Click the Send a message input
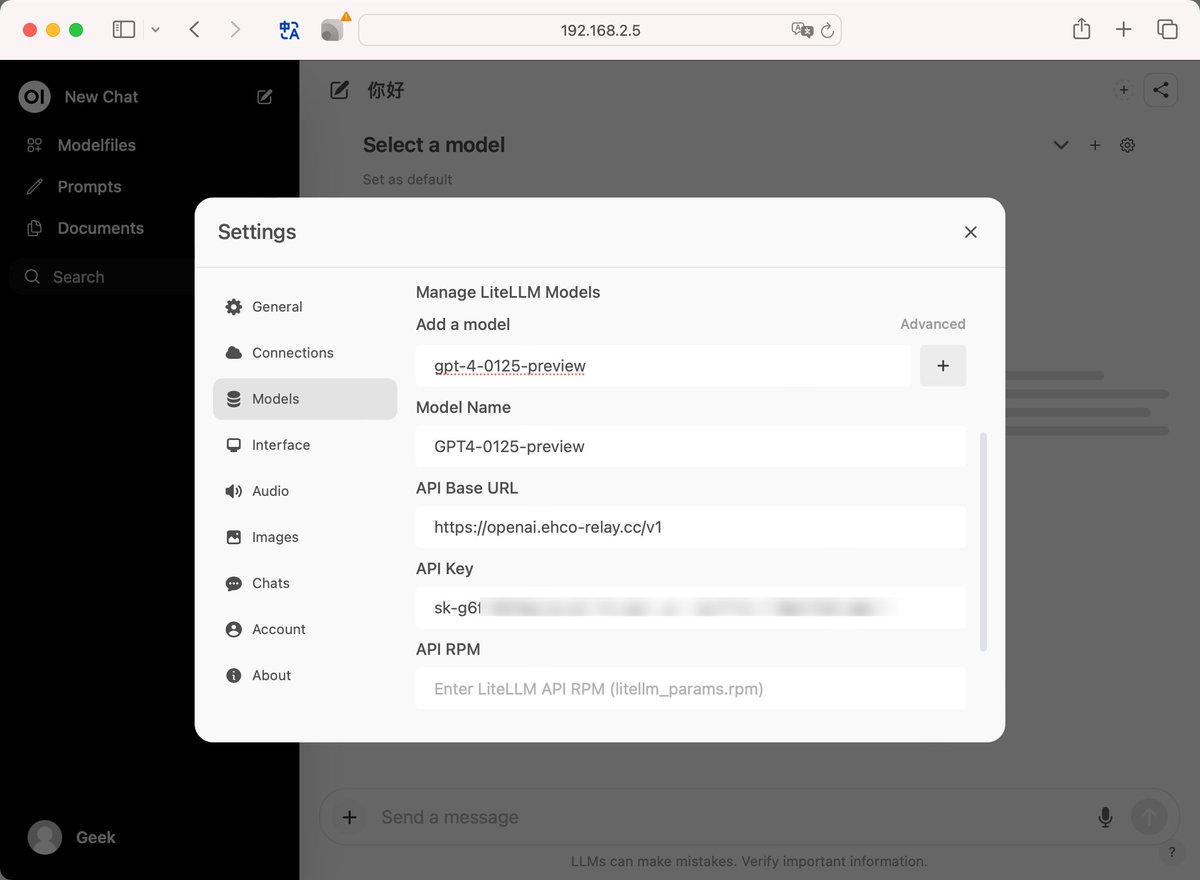Screen dimensions: 1200x880 pyautogui.click(x=730, y=817)
